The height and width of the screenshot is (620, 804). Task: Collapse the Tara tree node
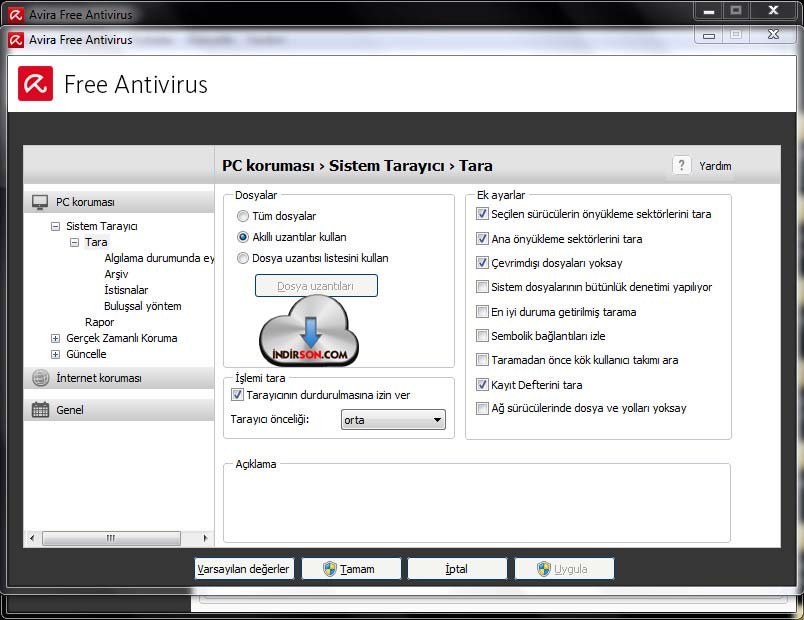tap(74, 242)
